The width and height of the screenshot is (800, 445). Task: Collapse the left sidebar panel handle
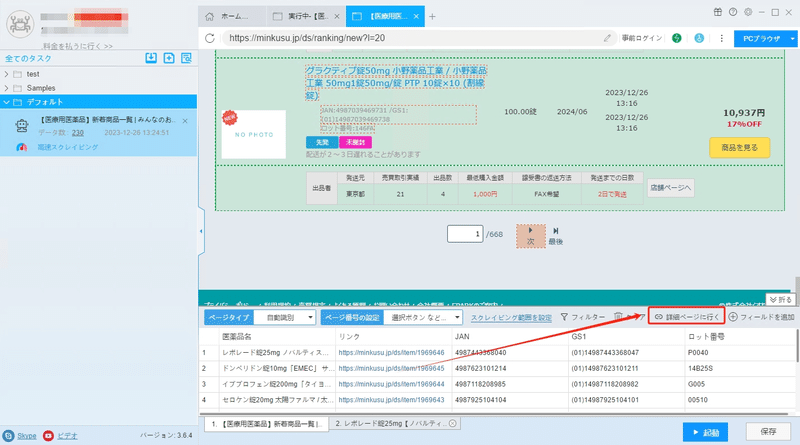pos(201,231)
